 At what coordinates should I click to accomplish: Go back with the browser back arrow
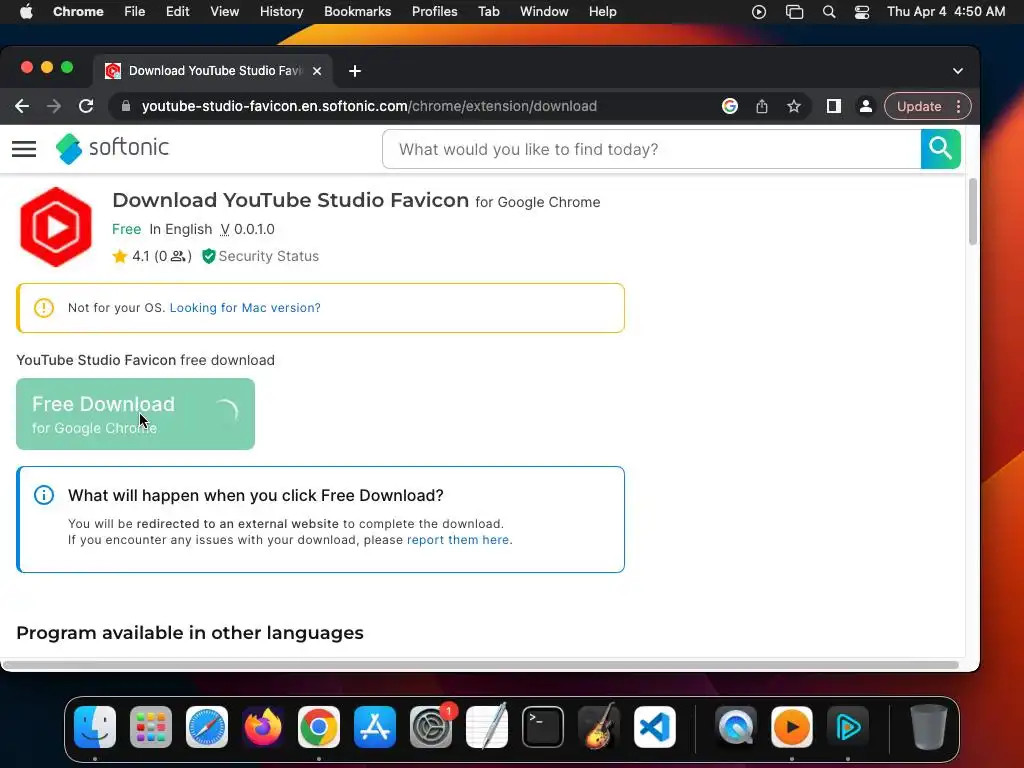click(22, 106)
